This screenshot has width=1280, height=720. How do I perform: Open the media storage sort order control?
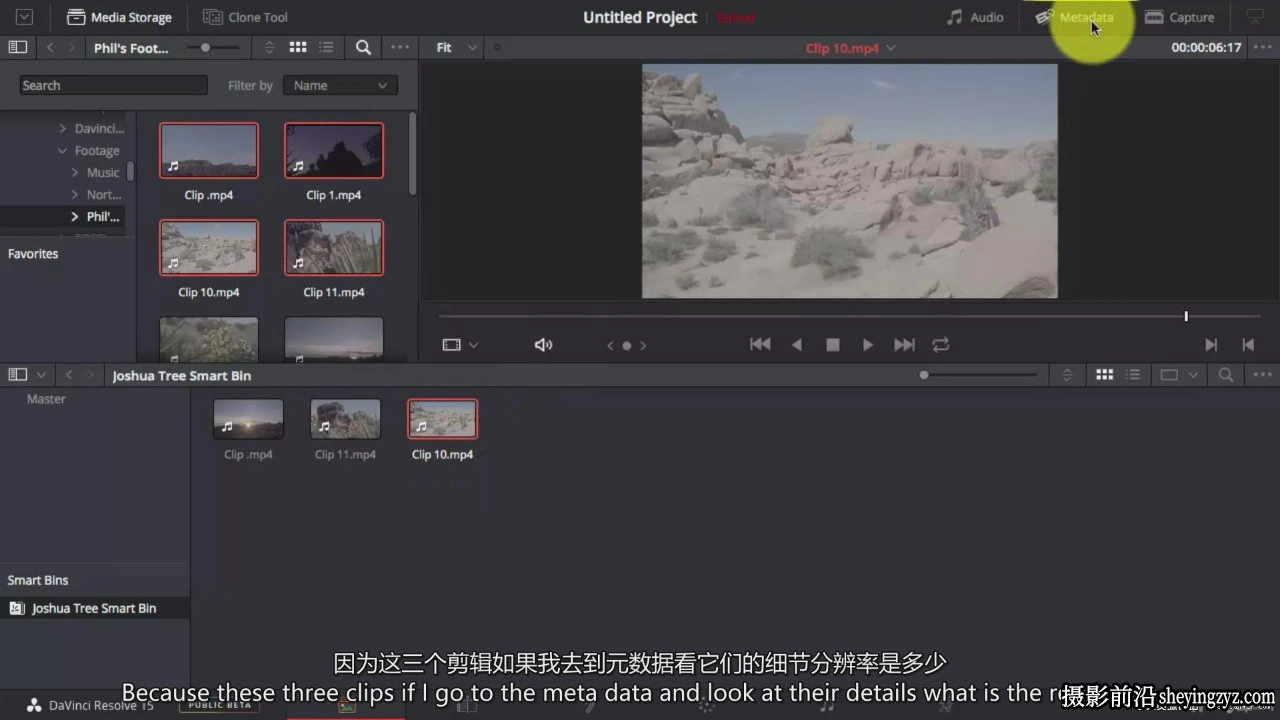269,47
